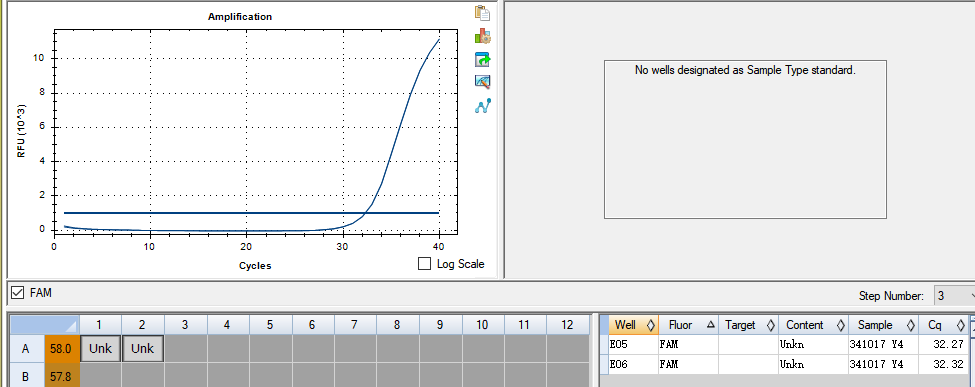
Task: Click the curve points line icon
Action: 483,105
